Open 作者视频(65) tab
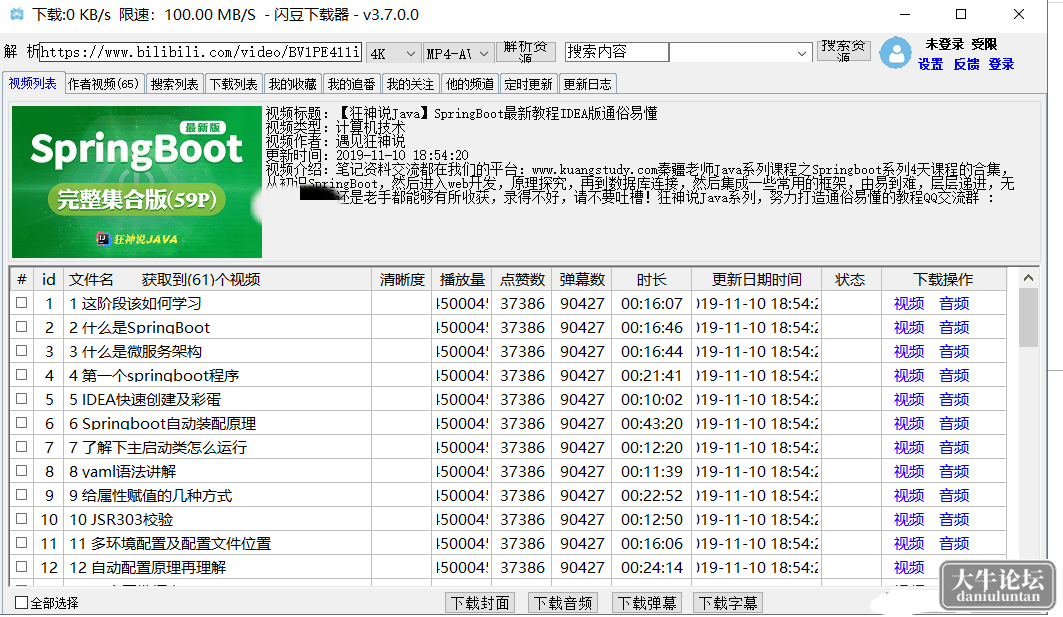 (104, 84)
